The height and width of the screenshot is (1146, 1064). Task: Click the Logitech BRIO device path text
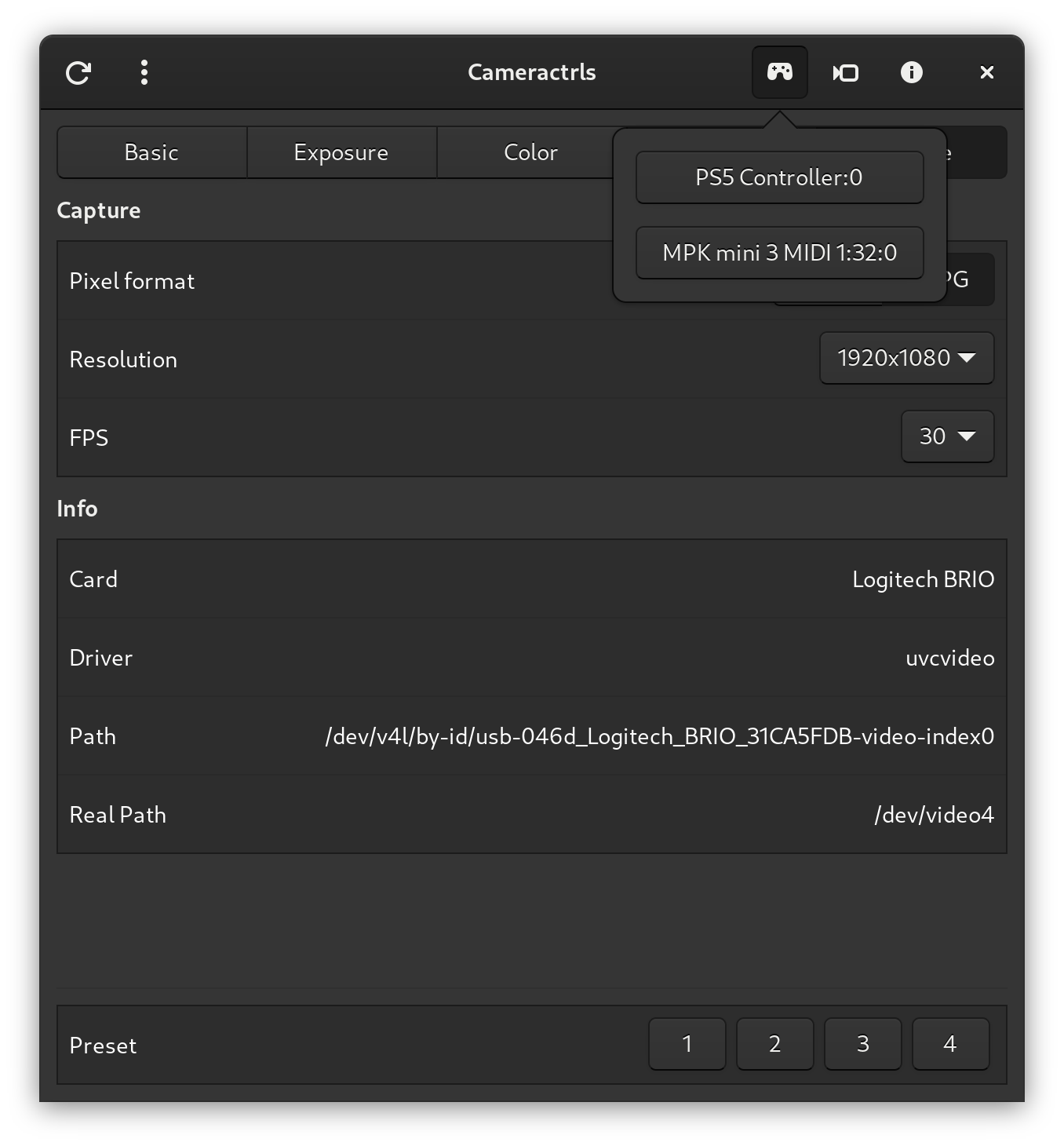click(659, 736)
